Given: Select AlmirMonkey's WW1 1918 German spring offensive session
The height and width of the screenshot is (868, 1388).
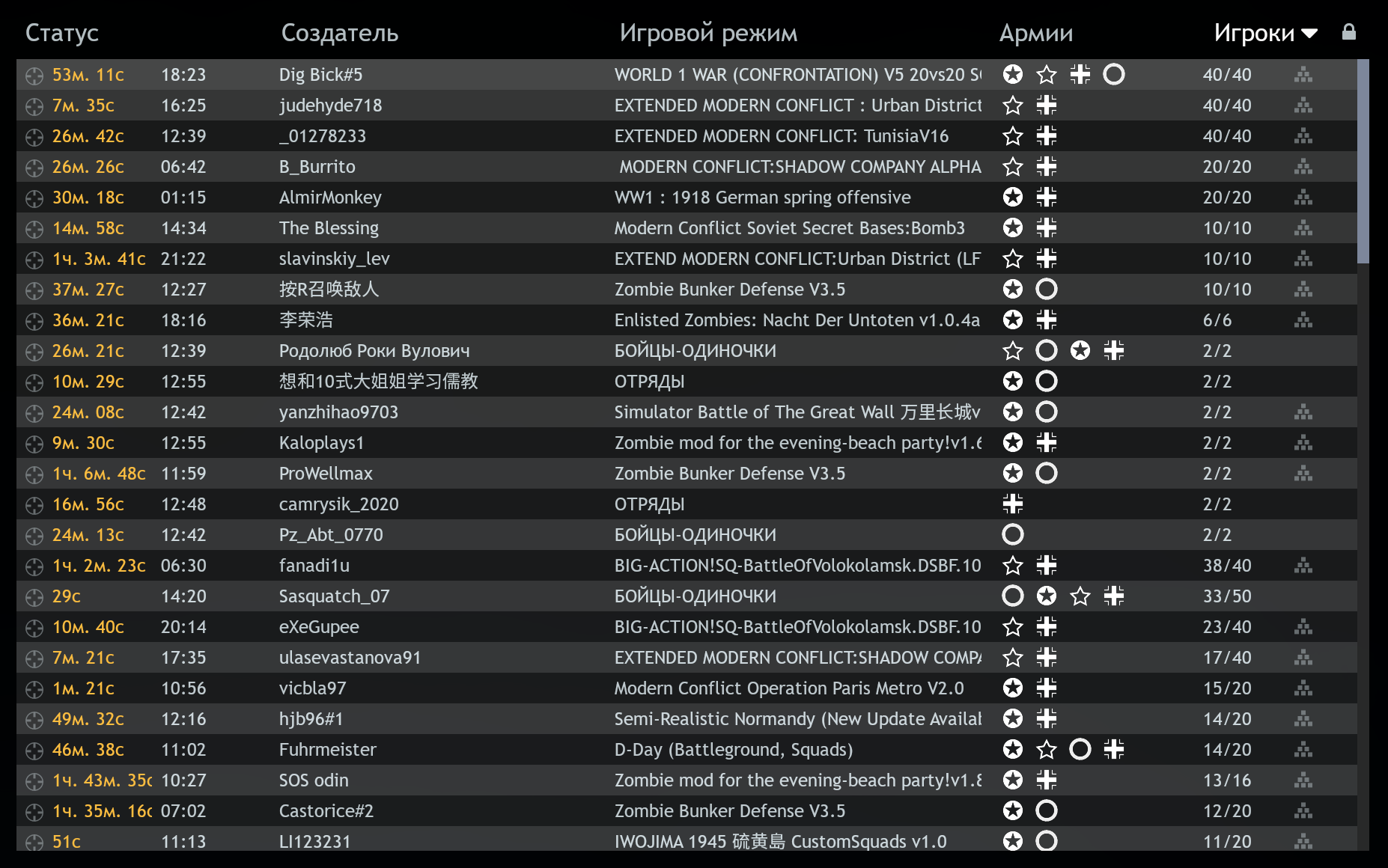Looking at the screenshot, I should [762, 198].
